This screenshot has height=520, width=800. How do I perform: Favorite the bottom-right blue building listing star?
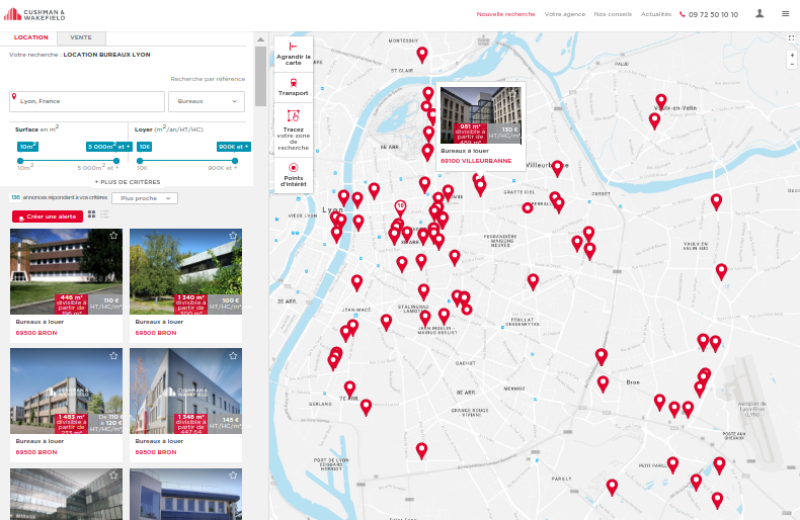[x=233, y=475]
